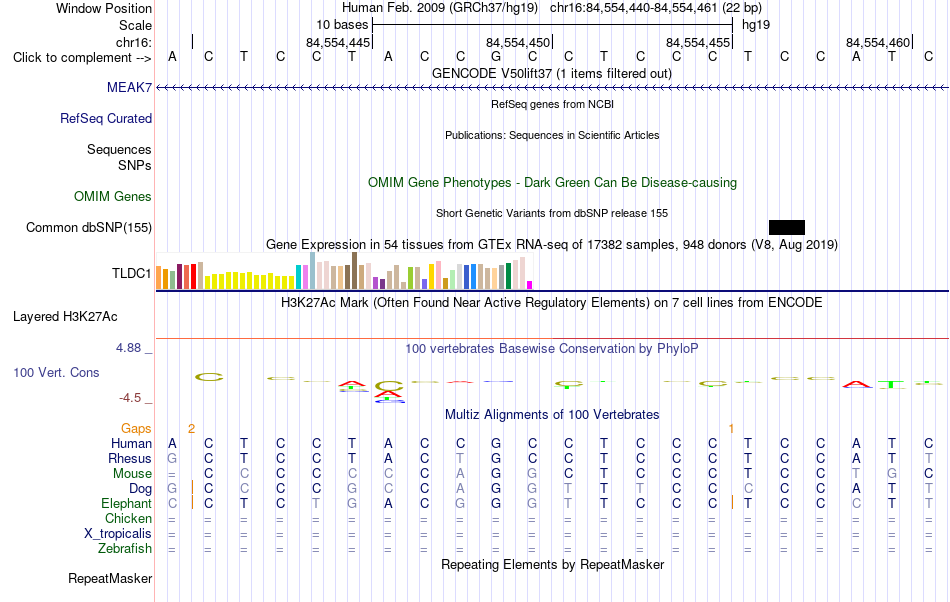Screen dimensions: 950x602
Task: Click the Rhesus species row label
Action: pos(130,458)
